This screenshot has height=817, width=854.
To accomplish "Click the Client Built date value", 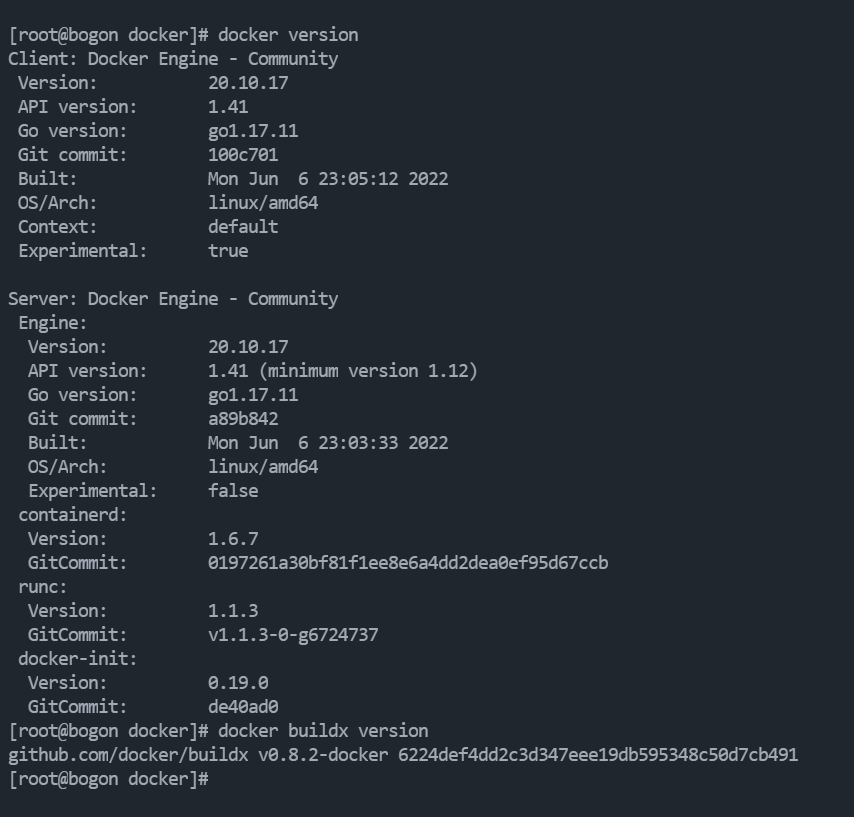I will pyautogui.click(x=328, y=179).
